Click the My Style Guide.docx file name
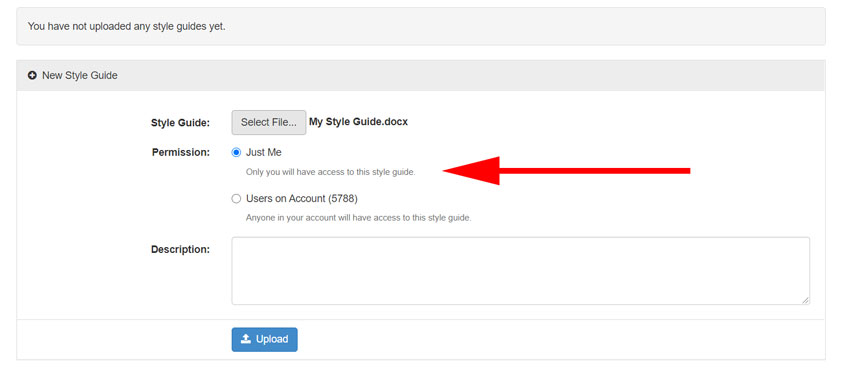Image resolution: width=848 pixels, height=370 pixels. point(359,122)
